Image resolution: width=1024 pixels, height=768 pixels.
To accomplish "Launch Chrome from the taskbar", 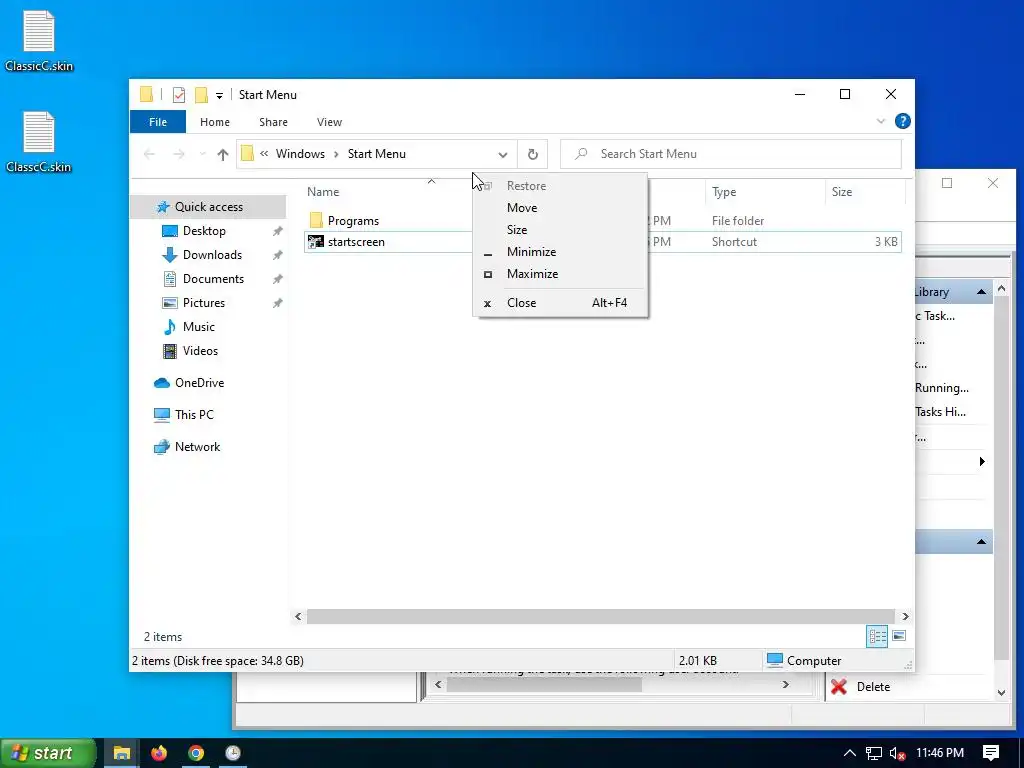I will (x=196, y=753).
